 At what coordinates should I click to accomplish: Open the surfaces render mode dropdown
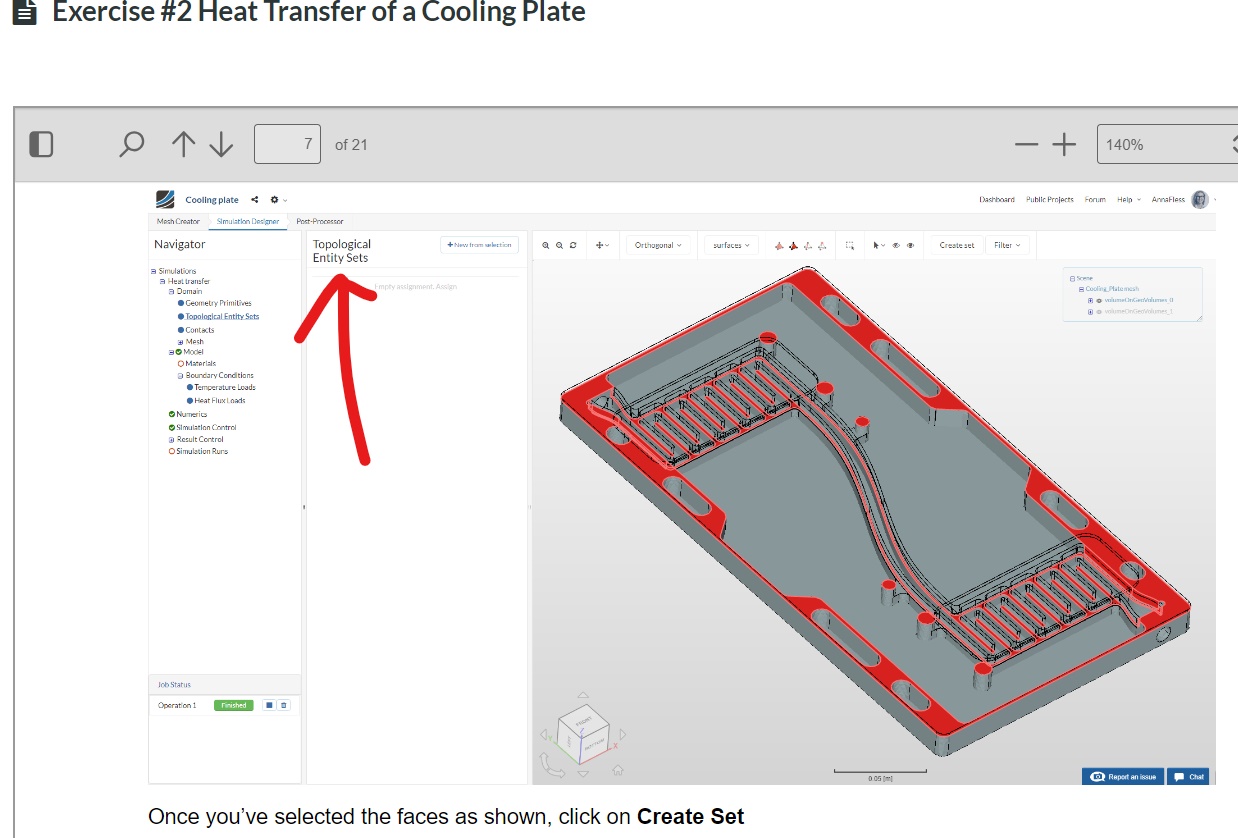point(731,245)
